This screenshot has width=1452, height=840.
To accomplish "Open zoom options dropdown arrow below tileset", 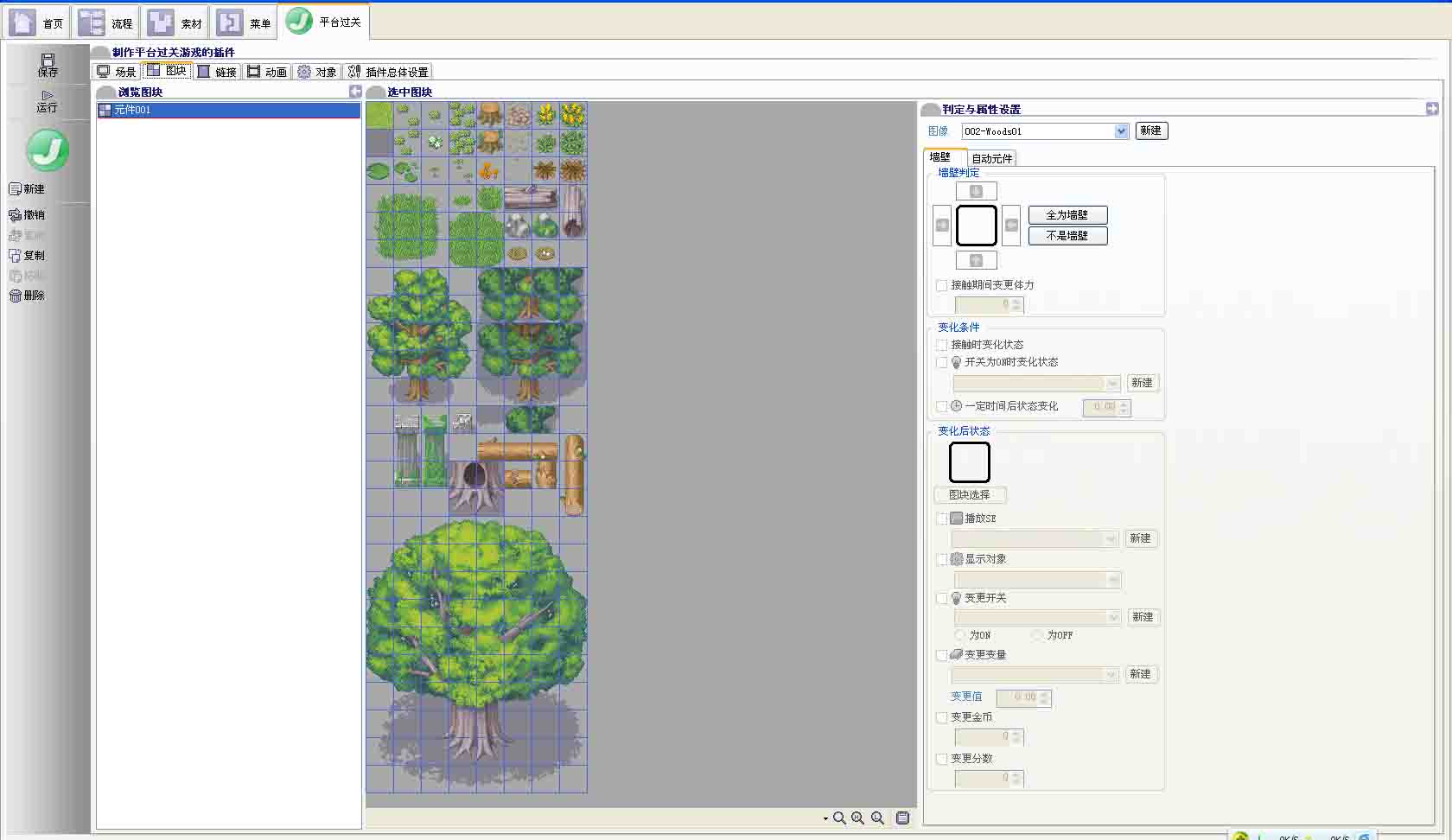I will (x=825, y=818).
